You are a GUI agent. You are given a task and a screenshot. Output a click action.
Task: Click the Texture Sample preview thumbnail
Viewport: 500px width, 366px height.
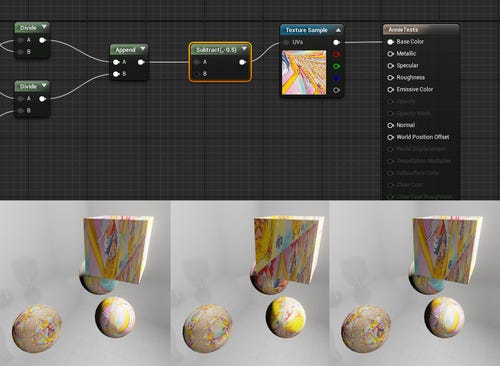click(x=304, y=72)
